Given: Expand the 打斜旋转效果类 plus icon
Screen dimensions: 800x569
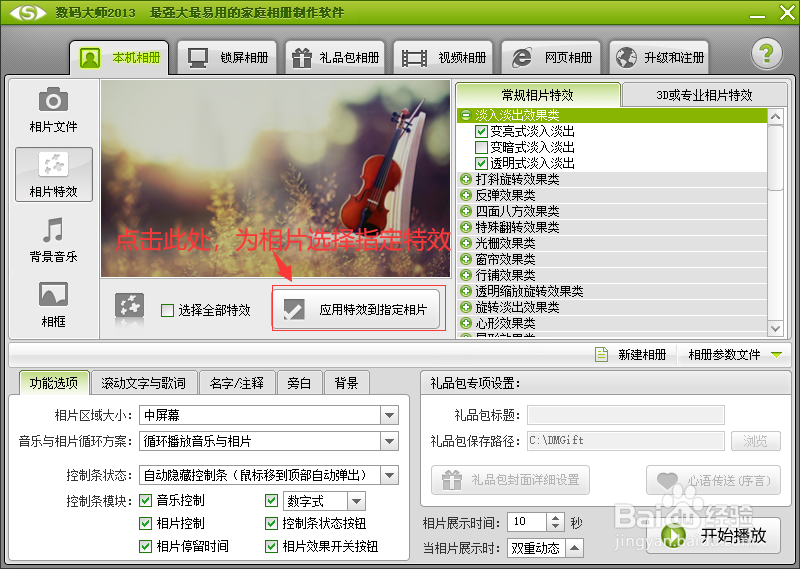Looking at the screenshot, I should (465, 179).
